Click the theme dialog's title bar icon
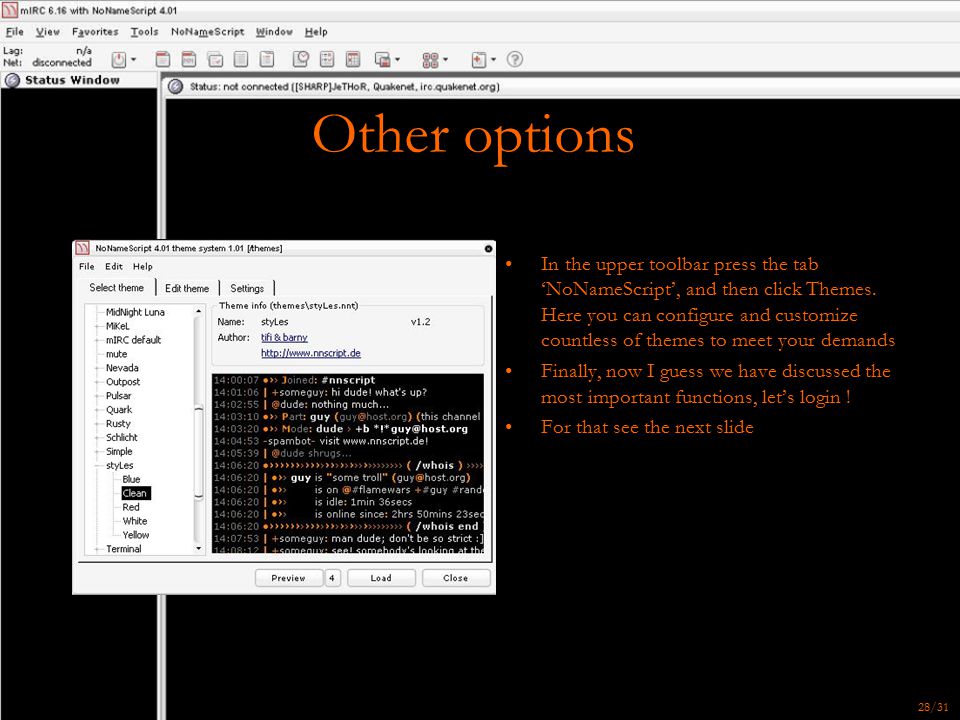 (x=83, y=248)
